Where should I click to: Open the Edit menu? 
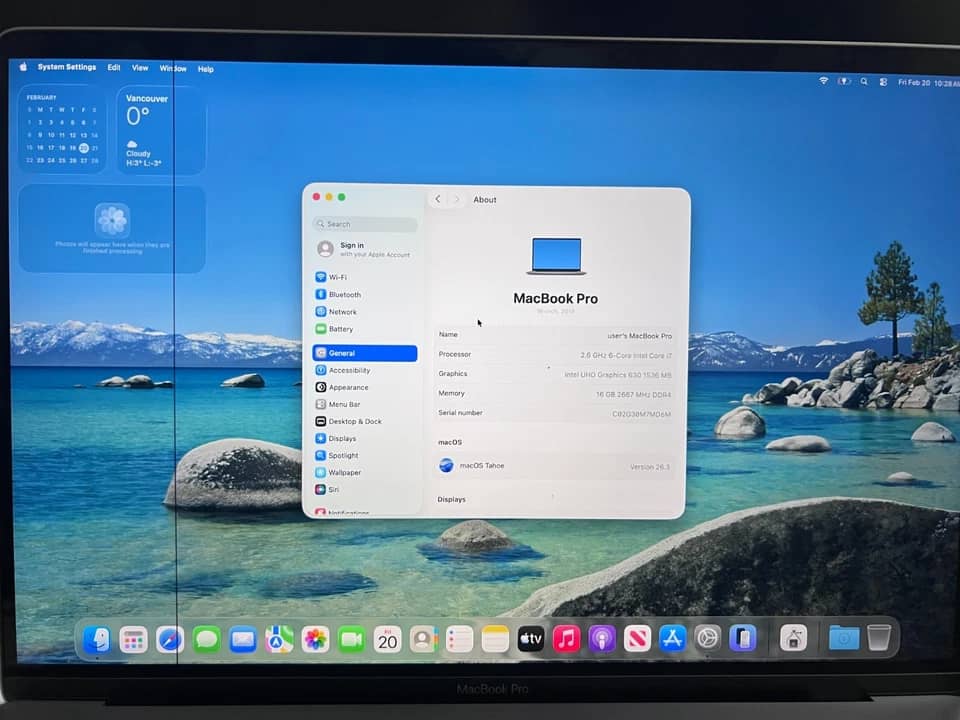pyautogui.click(x=114, y=67)
